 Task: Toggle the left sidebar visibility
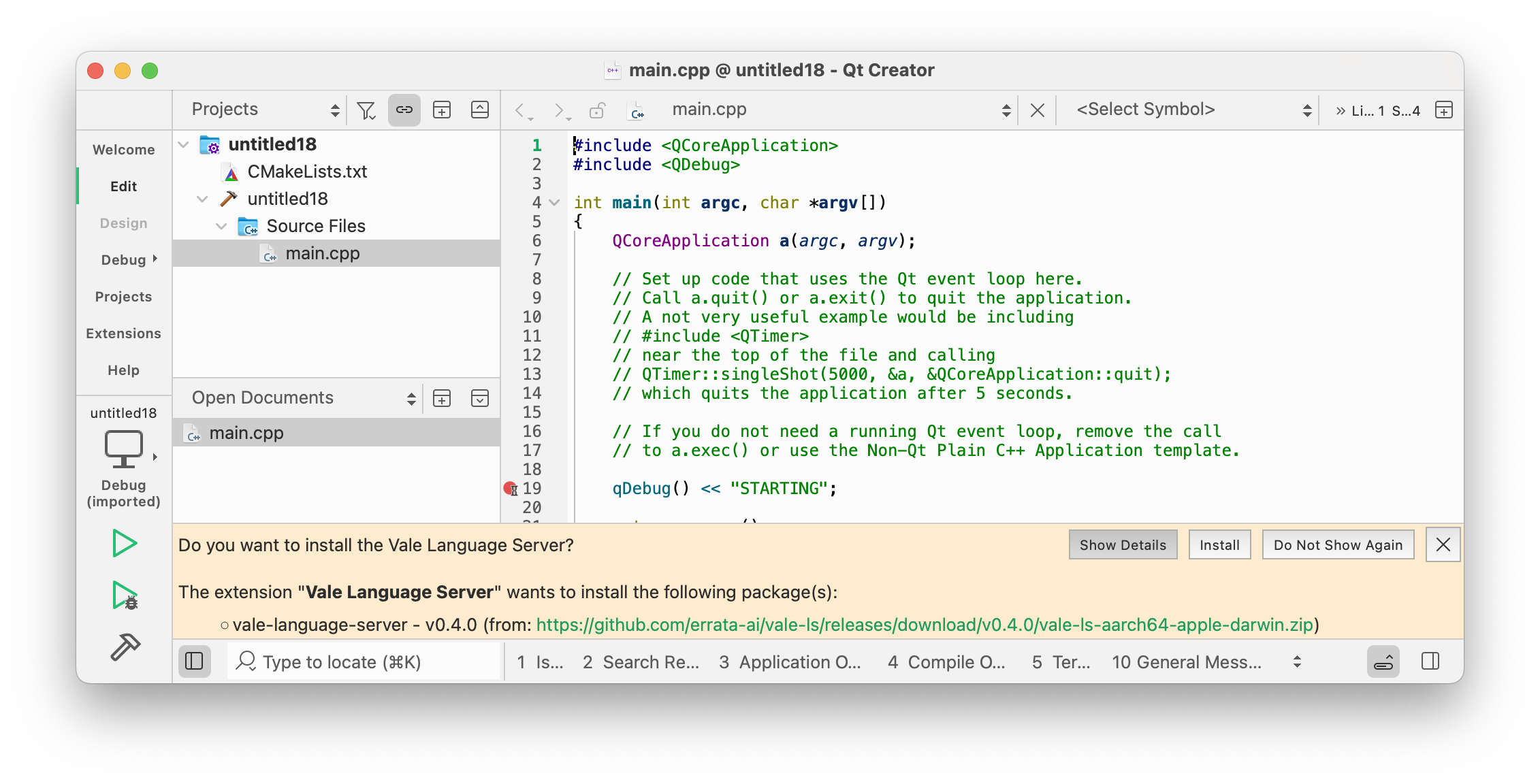click(x=194, y=661)
